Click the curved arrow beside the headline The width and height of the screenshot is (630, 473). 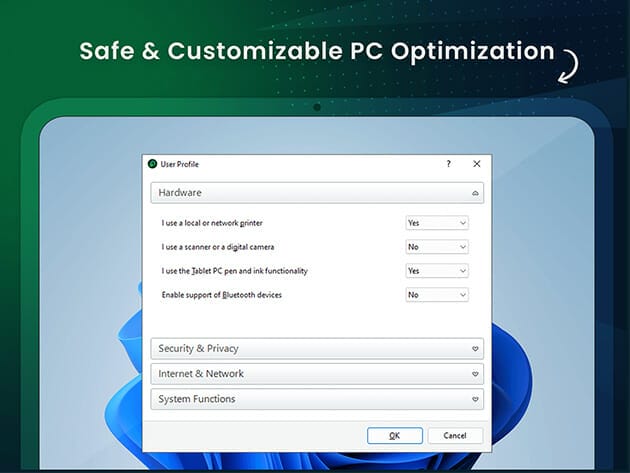pos(571,62)
